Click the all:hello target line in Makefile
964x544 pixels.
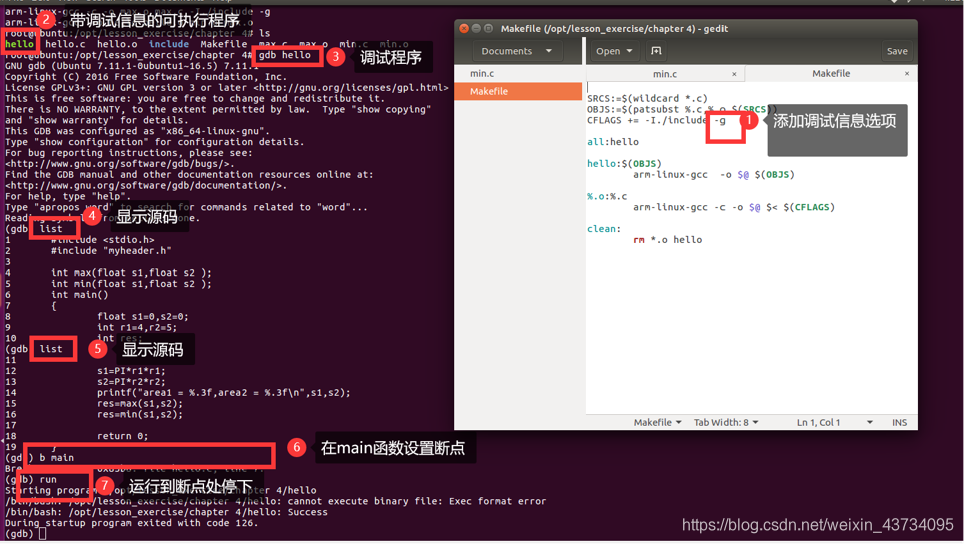613,142
